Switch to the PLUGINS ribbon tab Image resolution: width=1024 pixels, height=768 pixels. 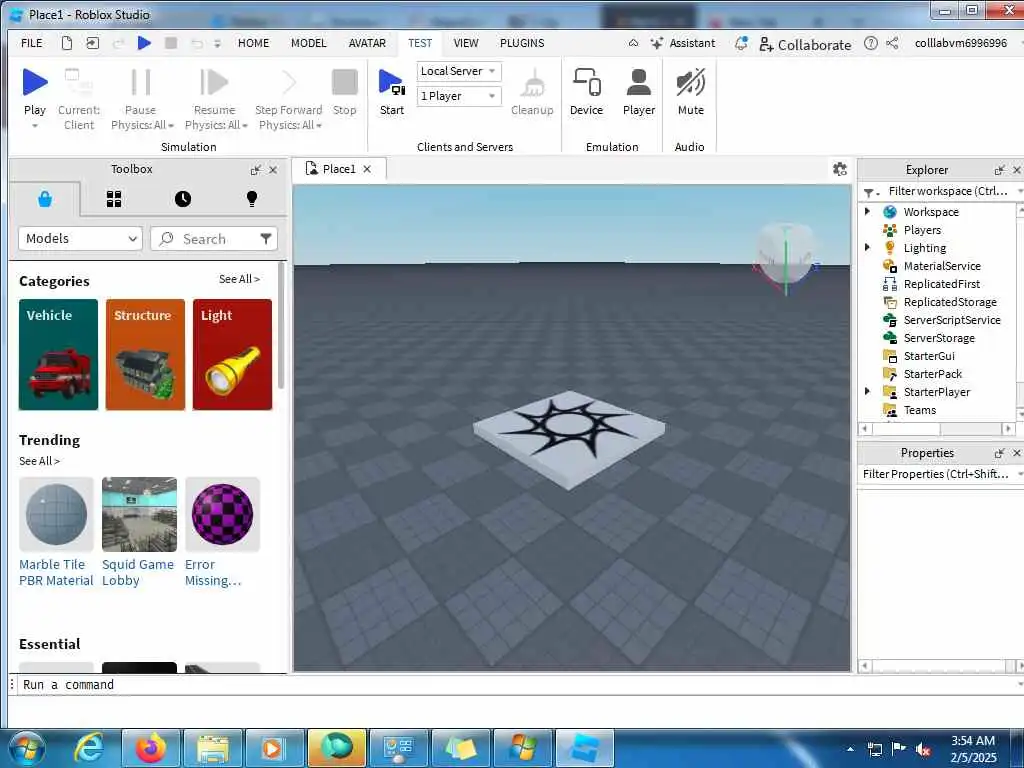(522, 43)
